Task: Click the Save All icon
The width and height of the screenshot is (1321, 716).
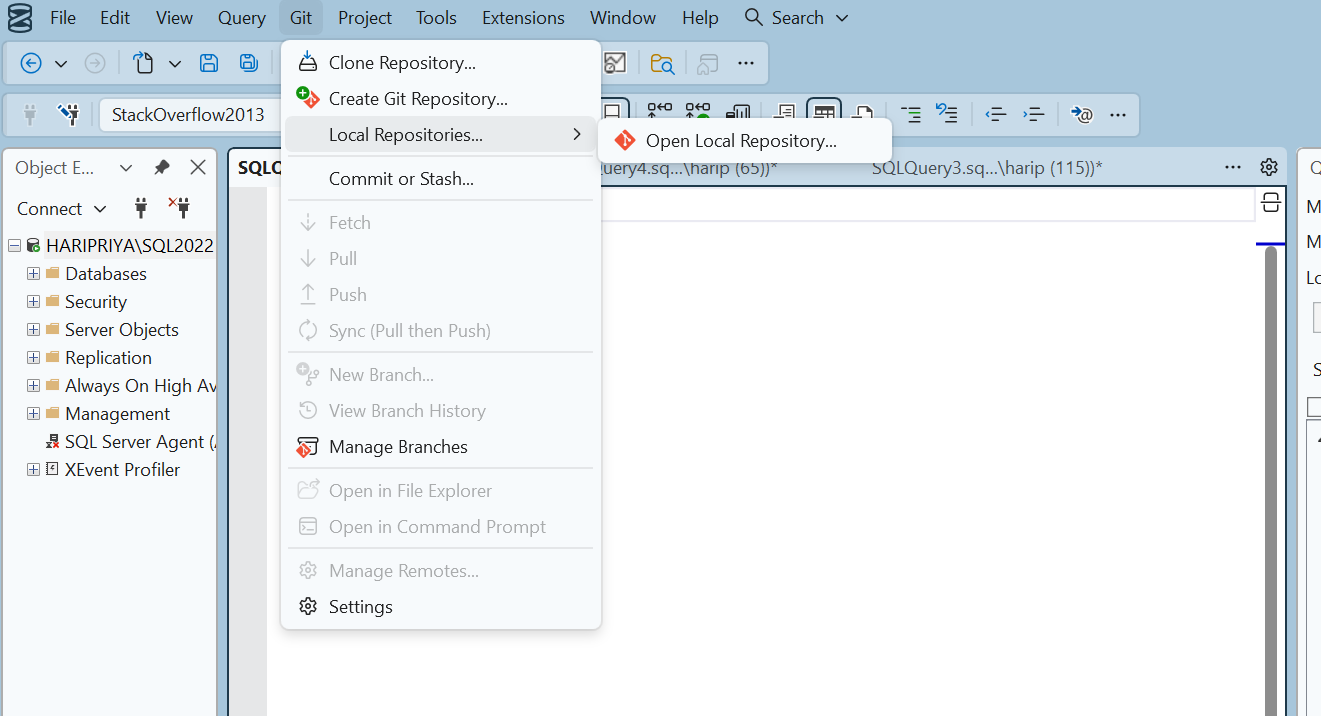Action: (x=249, y=63)
